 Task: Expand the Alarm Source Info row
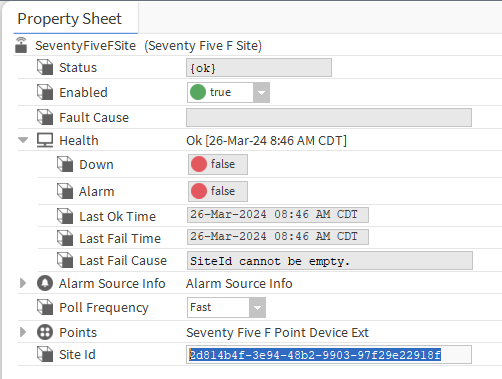23,283
